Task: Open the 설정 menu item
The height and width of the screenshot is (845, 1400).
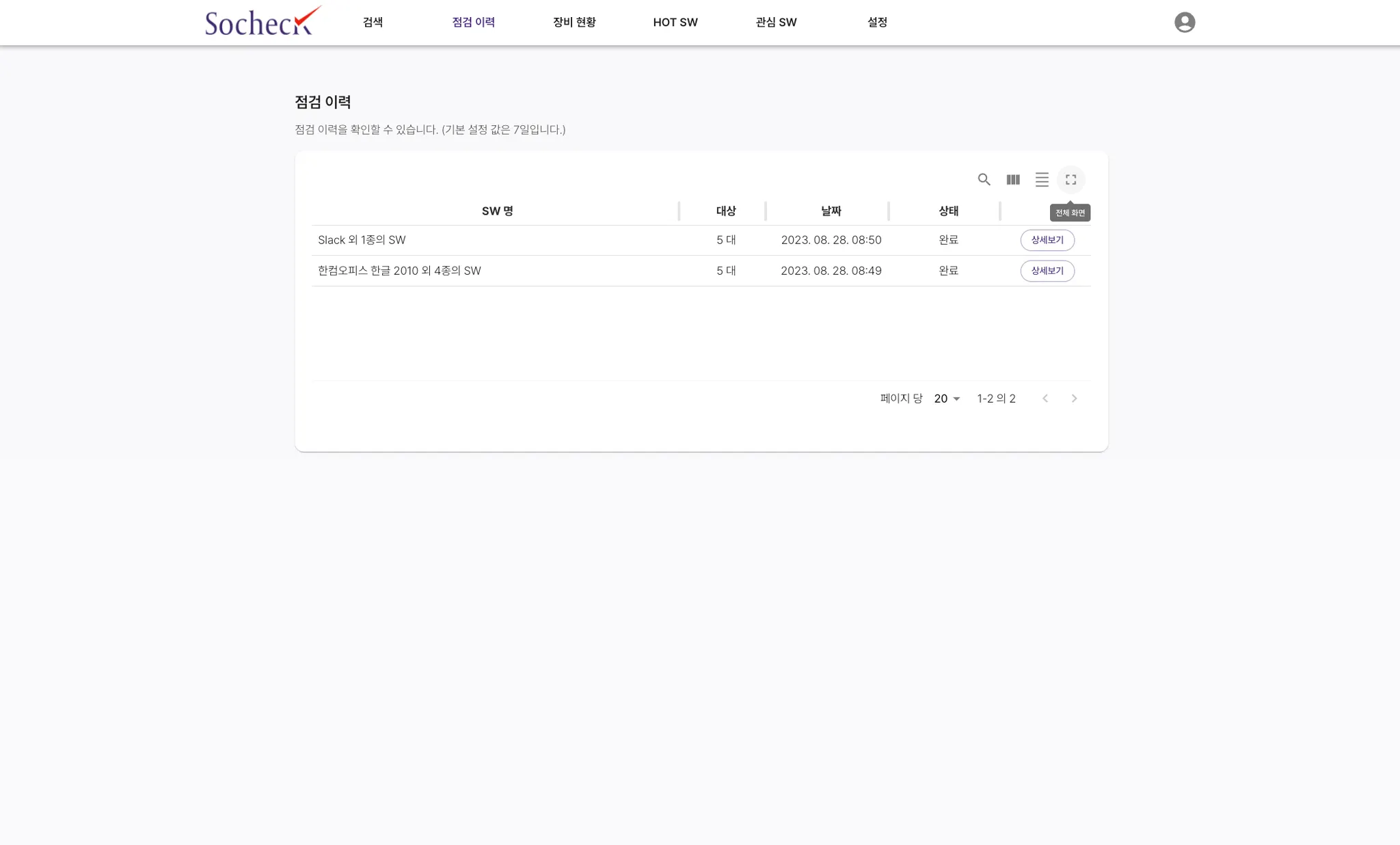Action: [877, 23]
